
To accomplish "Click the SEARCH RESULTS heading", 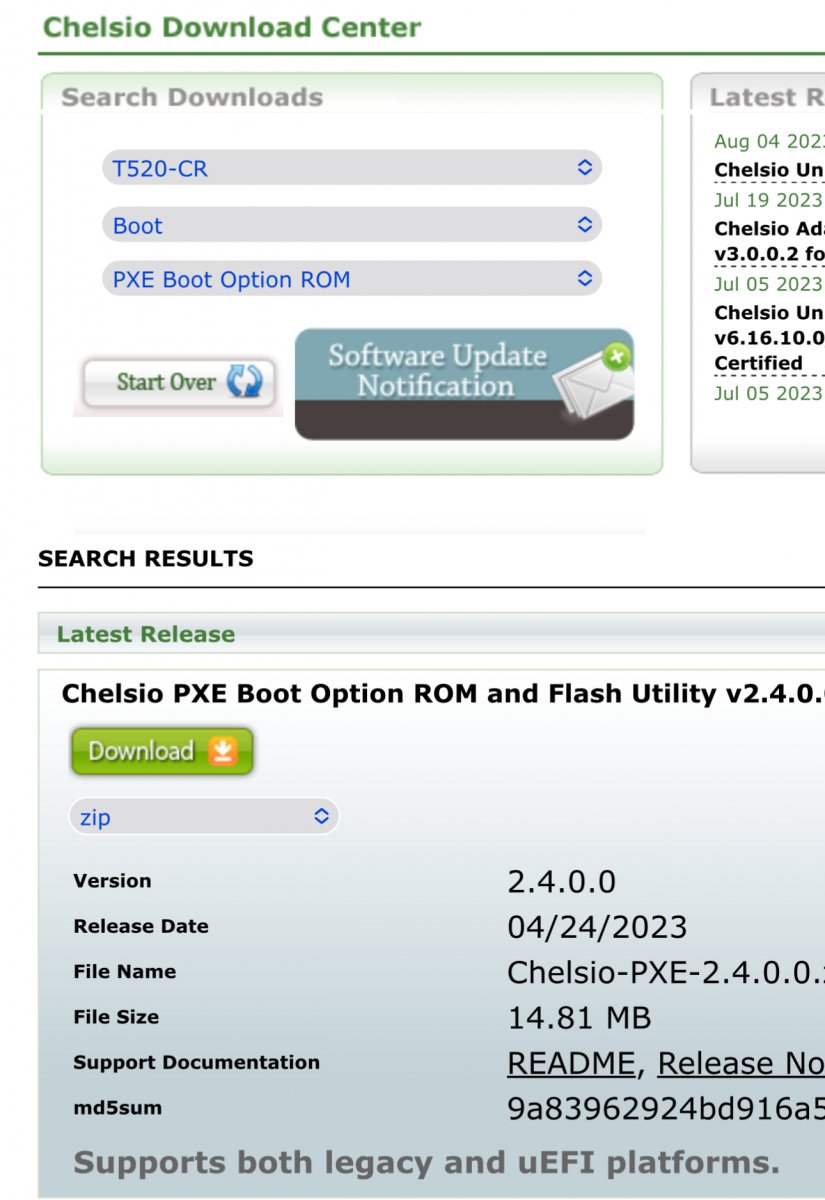I will 146,558.
